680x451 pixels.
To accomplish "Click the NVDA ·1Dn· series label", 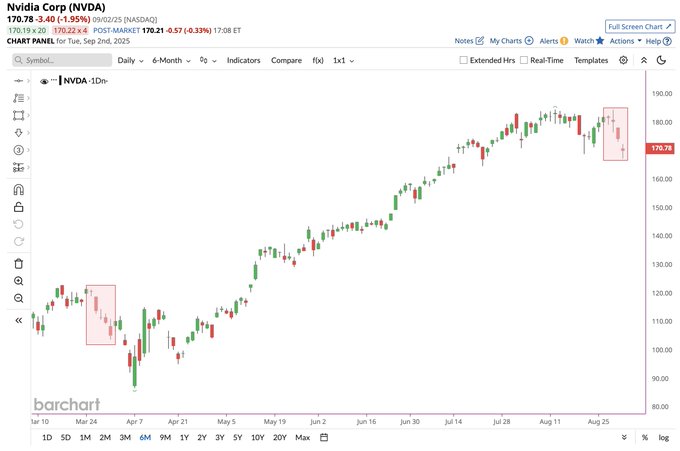I will coord(85,81).
